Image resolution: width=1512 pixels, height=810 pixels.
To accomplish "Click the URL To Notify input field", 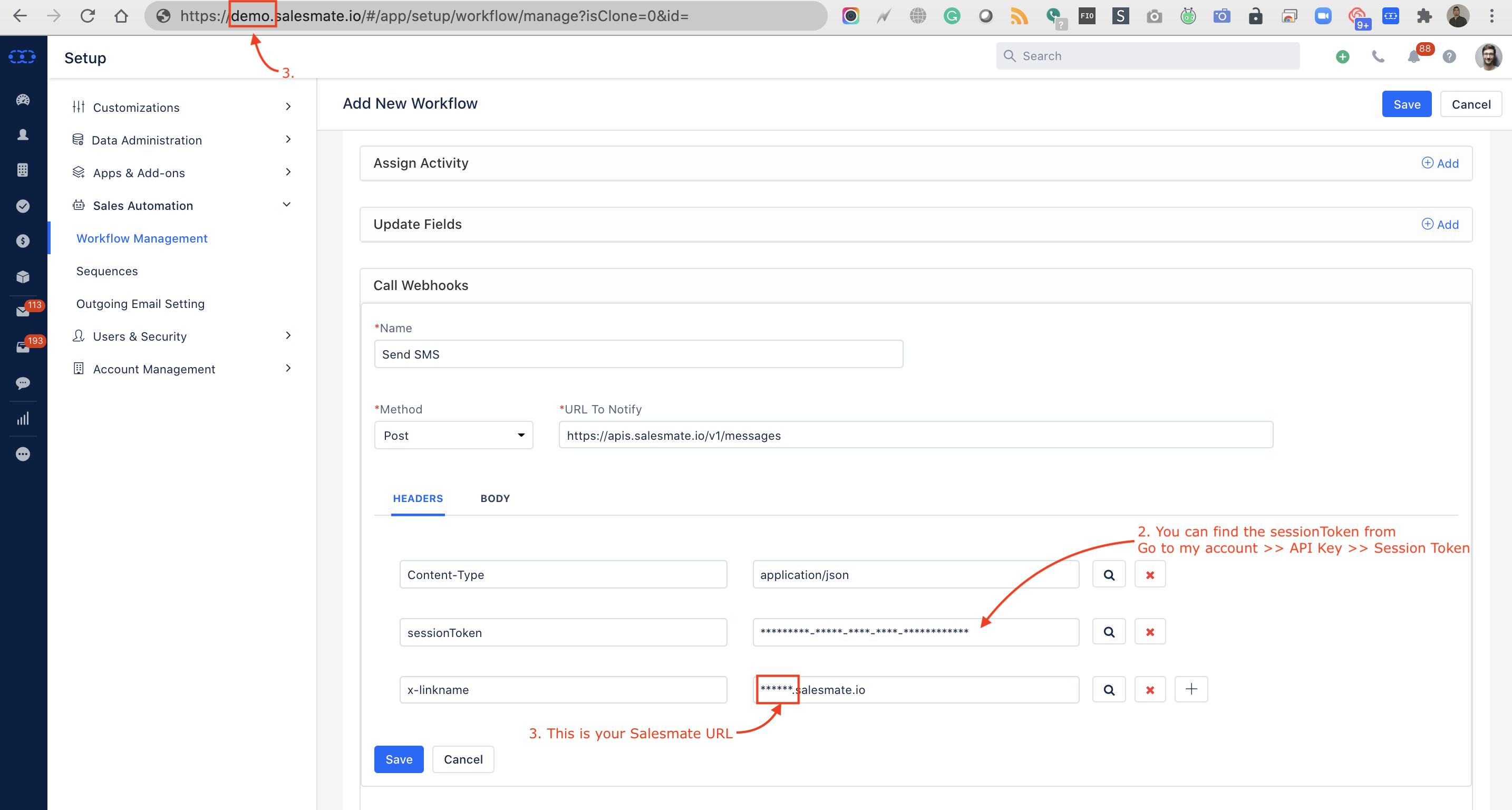I will click(916, 435).
